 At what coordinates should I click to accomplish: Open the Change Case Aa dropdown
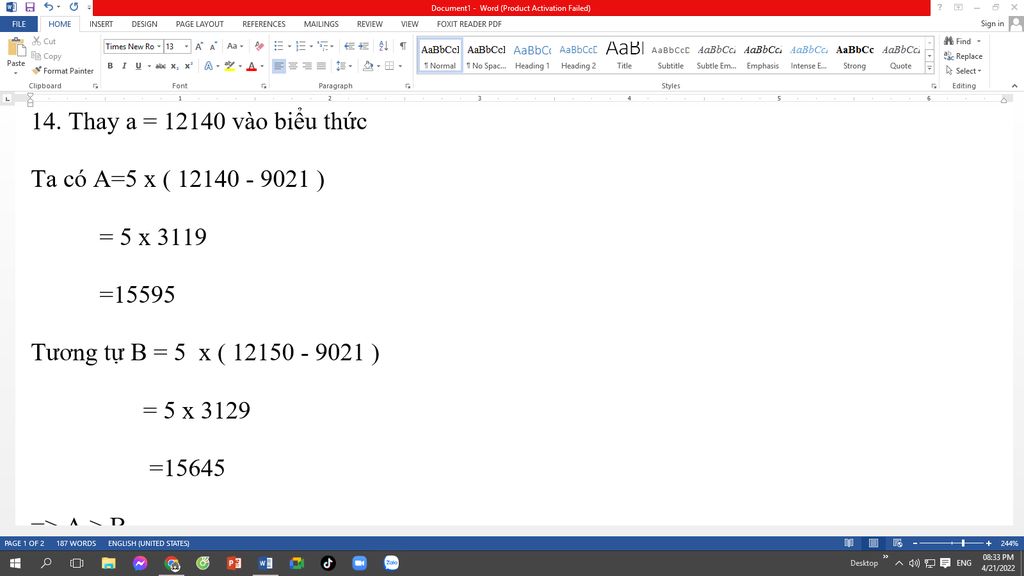(234, 46)
